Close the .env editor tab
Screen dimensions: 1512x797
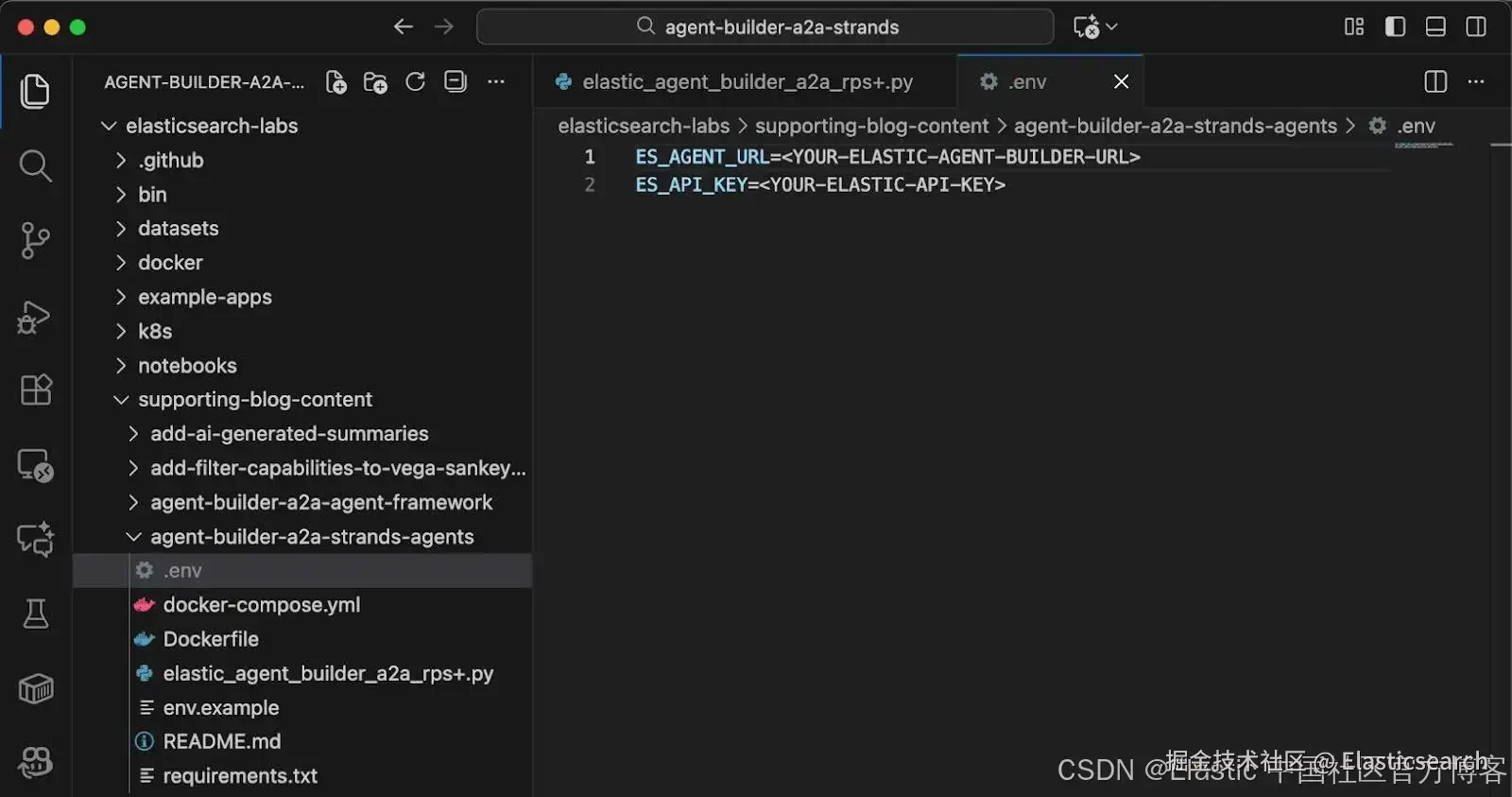tap(1121, 82)
